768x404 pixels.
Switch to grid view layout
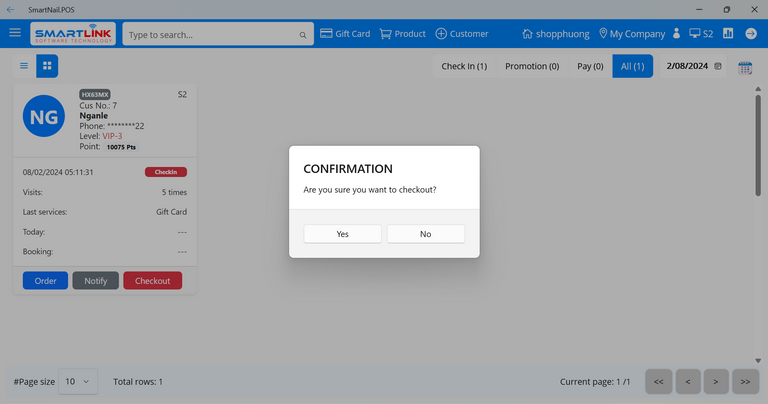point(47,66)
